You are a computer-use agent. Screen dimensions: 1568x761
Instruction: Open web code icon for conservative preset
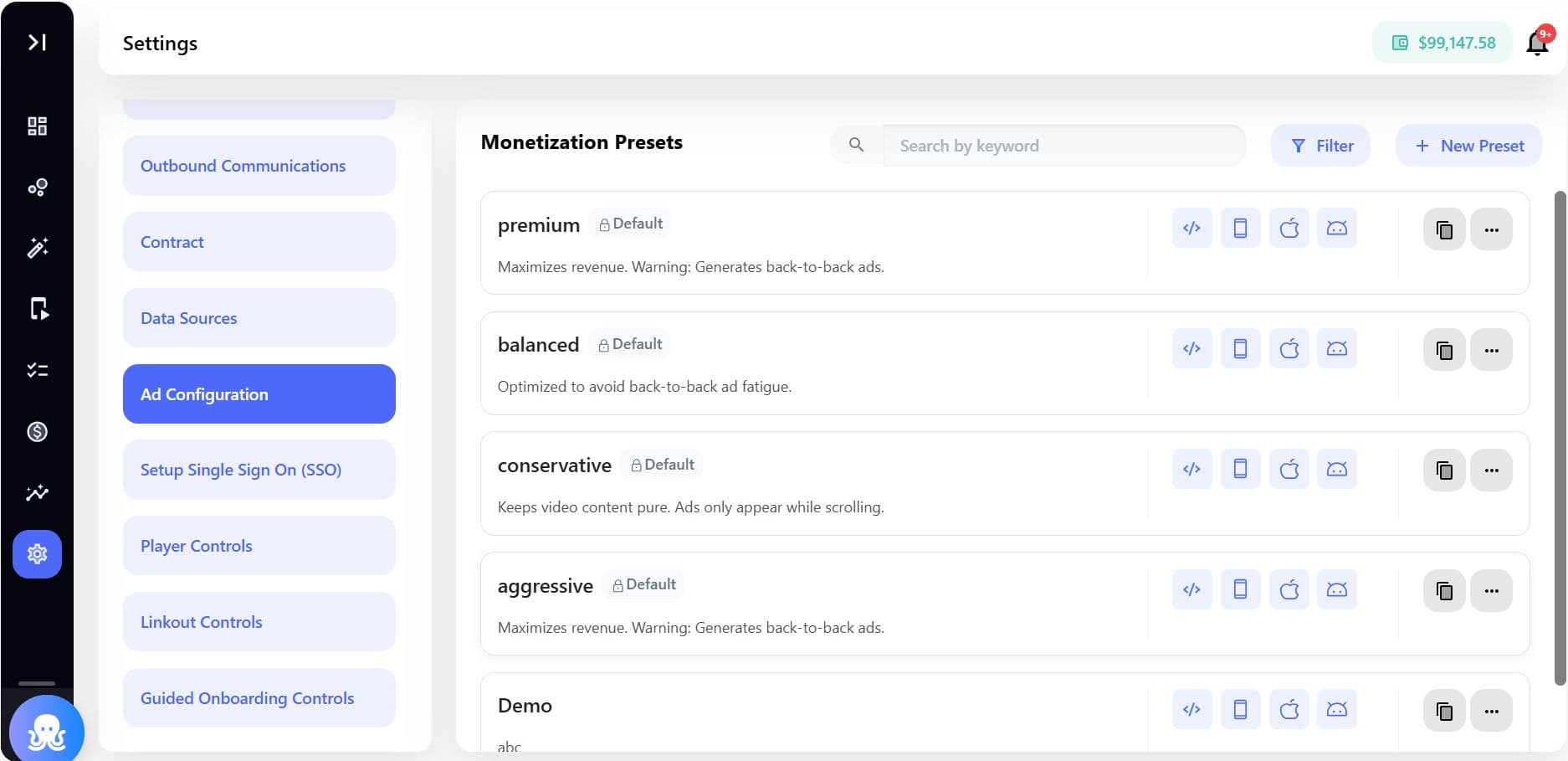click(1192, 469)
